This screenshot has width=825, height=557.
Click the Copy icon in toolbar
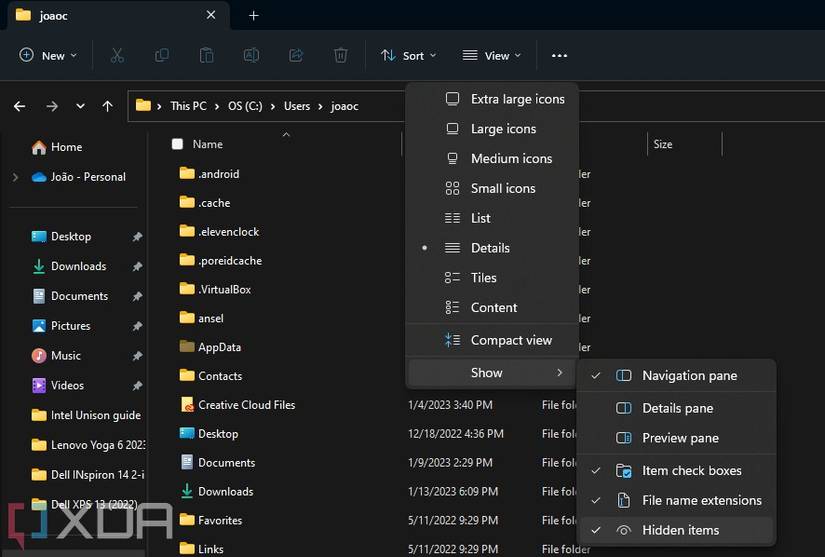pos(162,56)
